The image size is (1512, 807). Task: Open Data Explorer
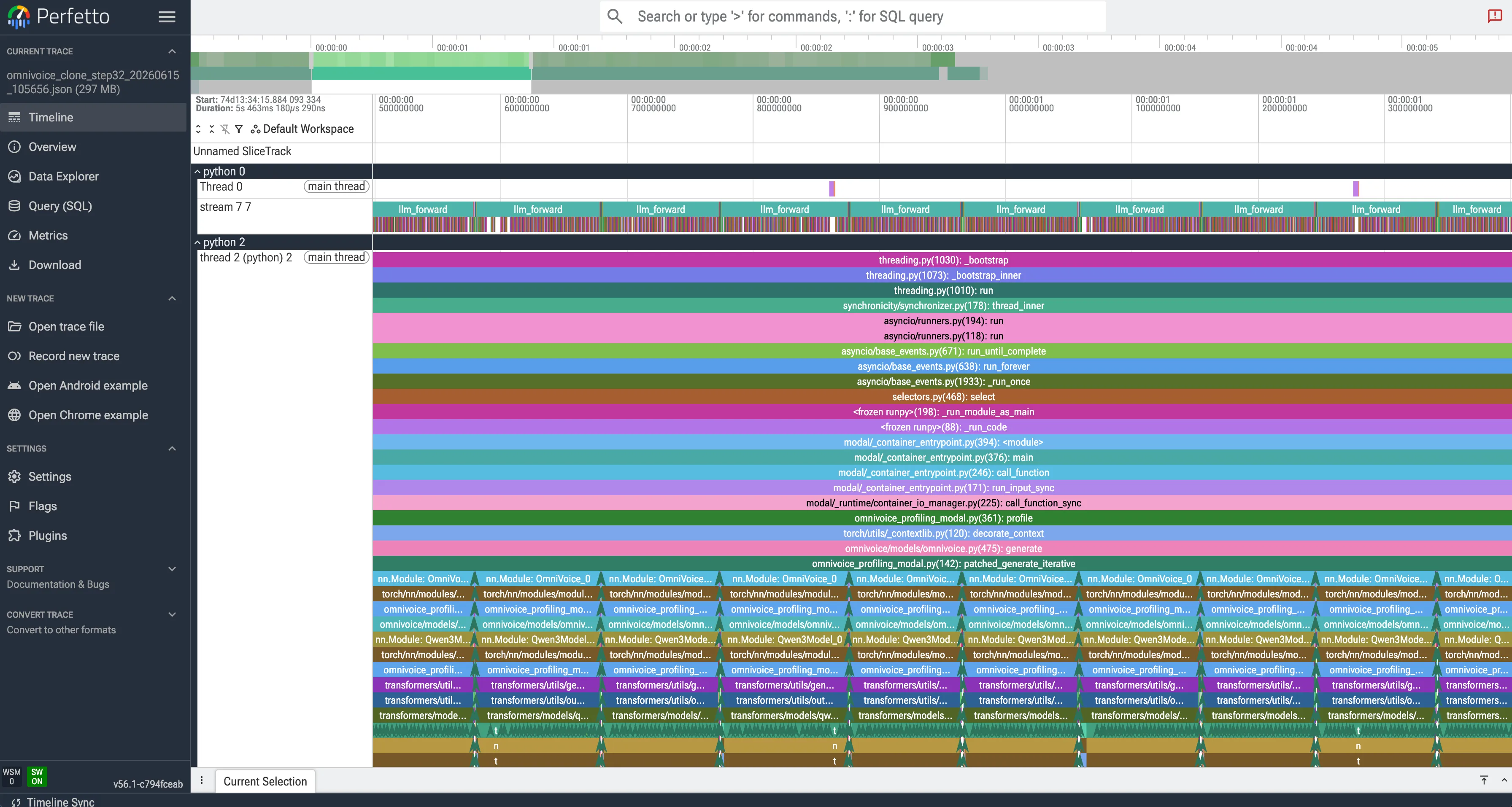pyautogui.click(x=93, y=176)
